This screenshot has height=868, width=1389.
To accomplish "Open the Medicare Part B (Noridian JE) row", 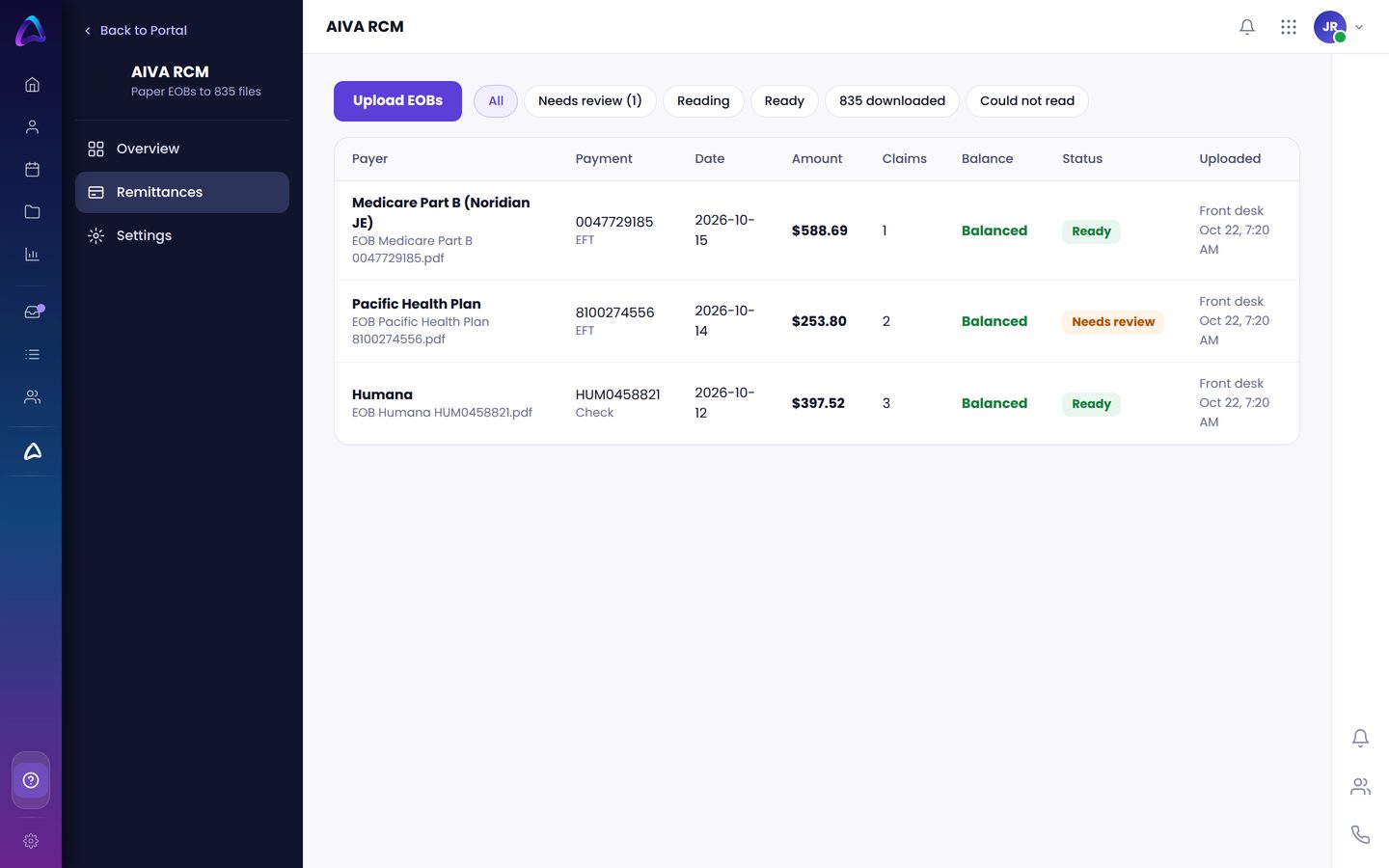I will (x=817, y=231).
